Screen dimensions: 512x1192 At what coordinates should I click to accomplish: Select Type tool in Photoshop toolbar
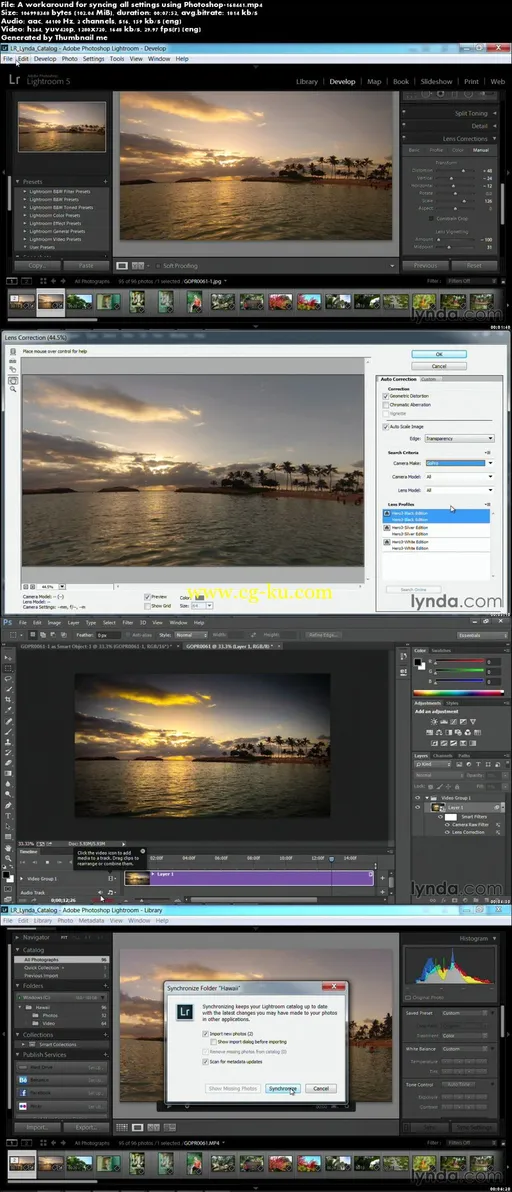pos(9,816)
